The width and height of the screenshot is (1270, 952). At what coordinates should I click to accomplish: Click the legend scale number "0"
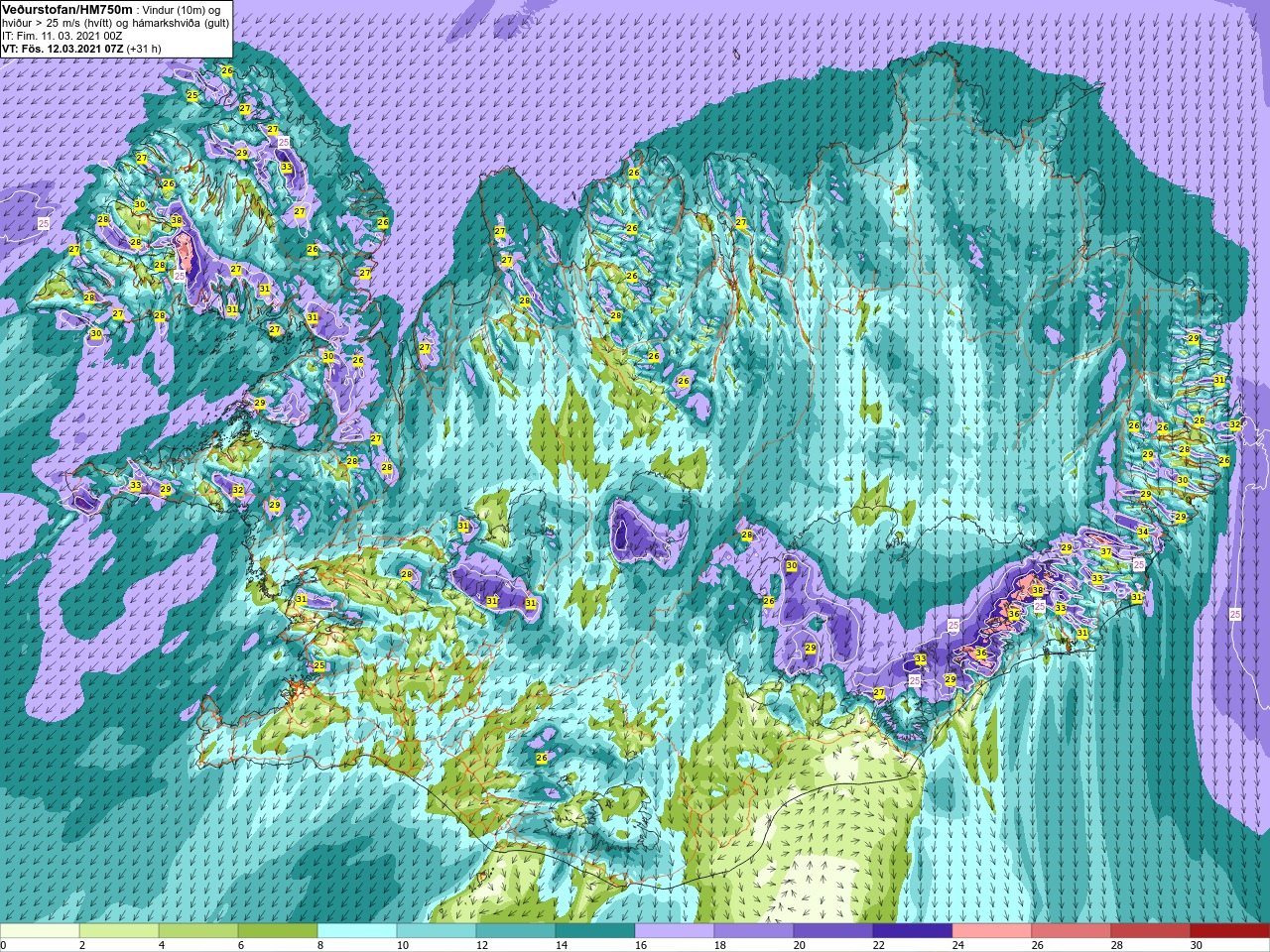coord(3,945)
